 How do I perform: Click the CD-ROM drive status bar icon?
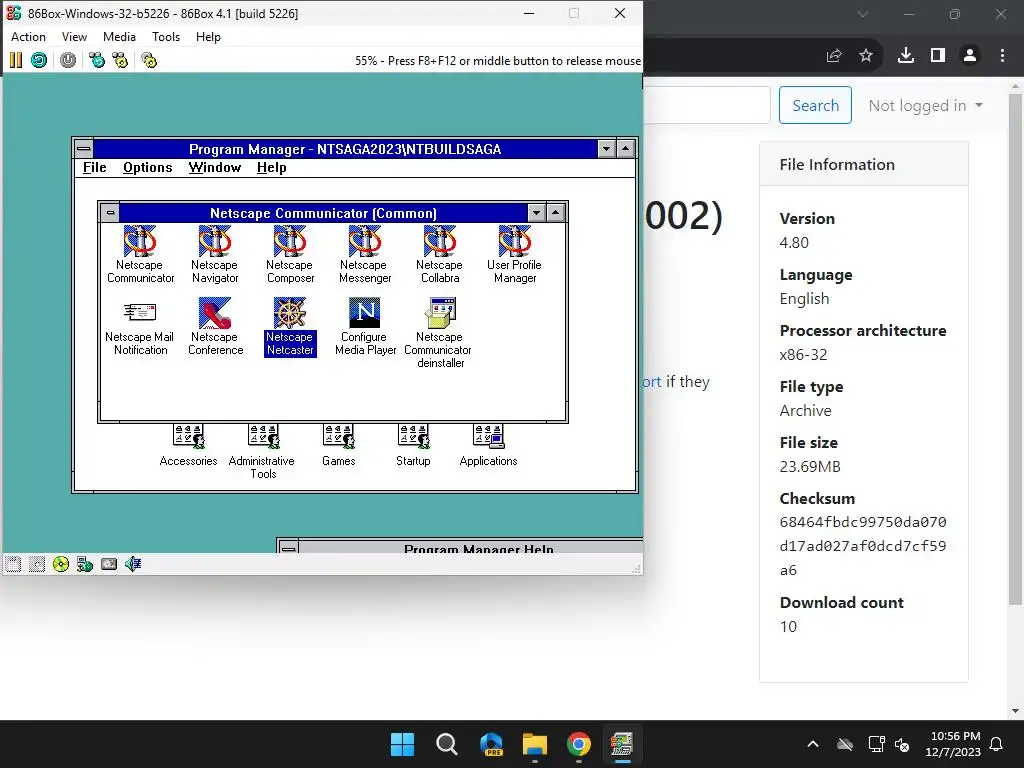click(61, 564)
